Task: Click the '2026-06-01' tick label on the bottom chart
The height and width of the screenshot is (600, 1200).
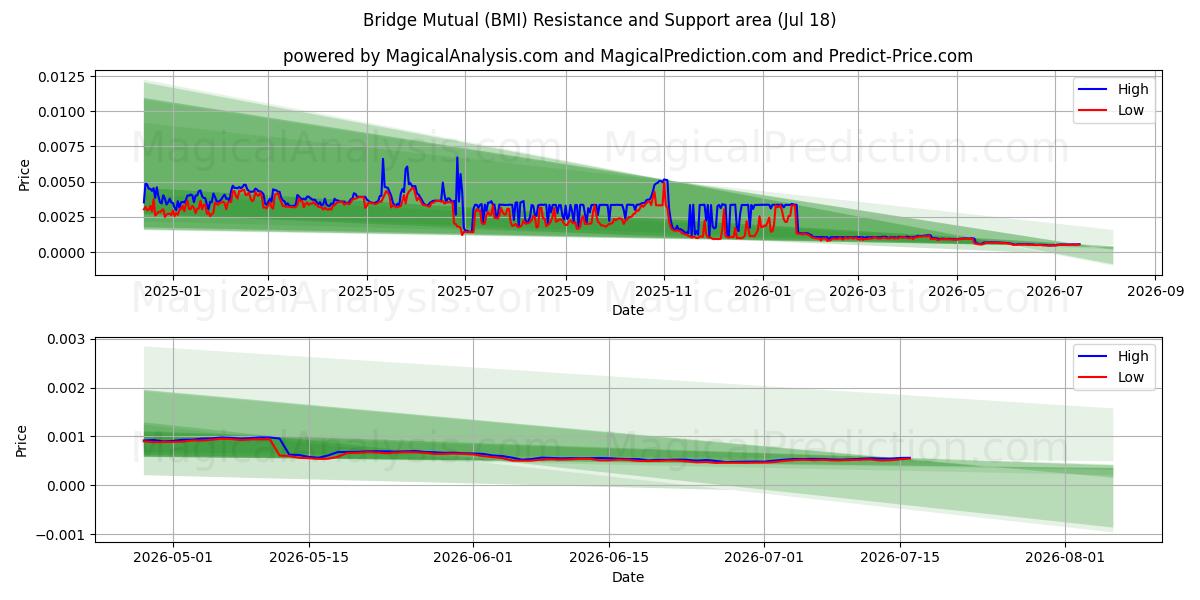Action: coord(472,558)
